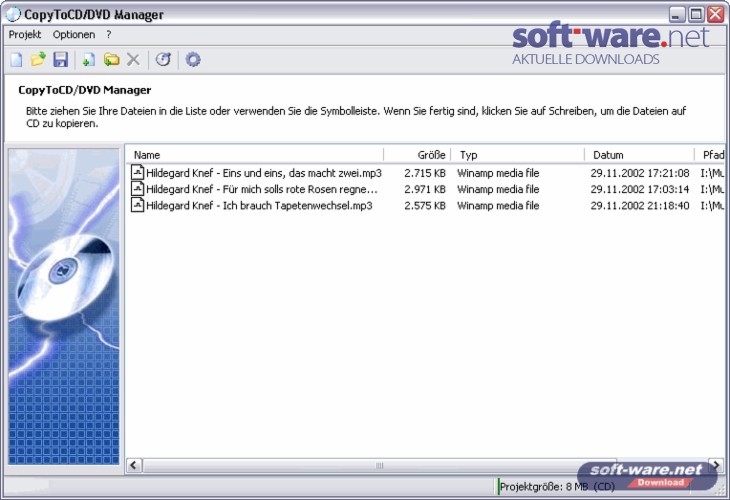Sort list by Datum column header
This screenshot has height=500, width=730.
point(639,155)
